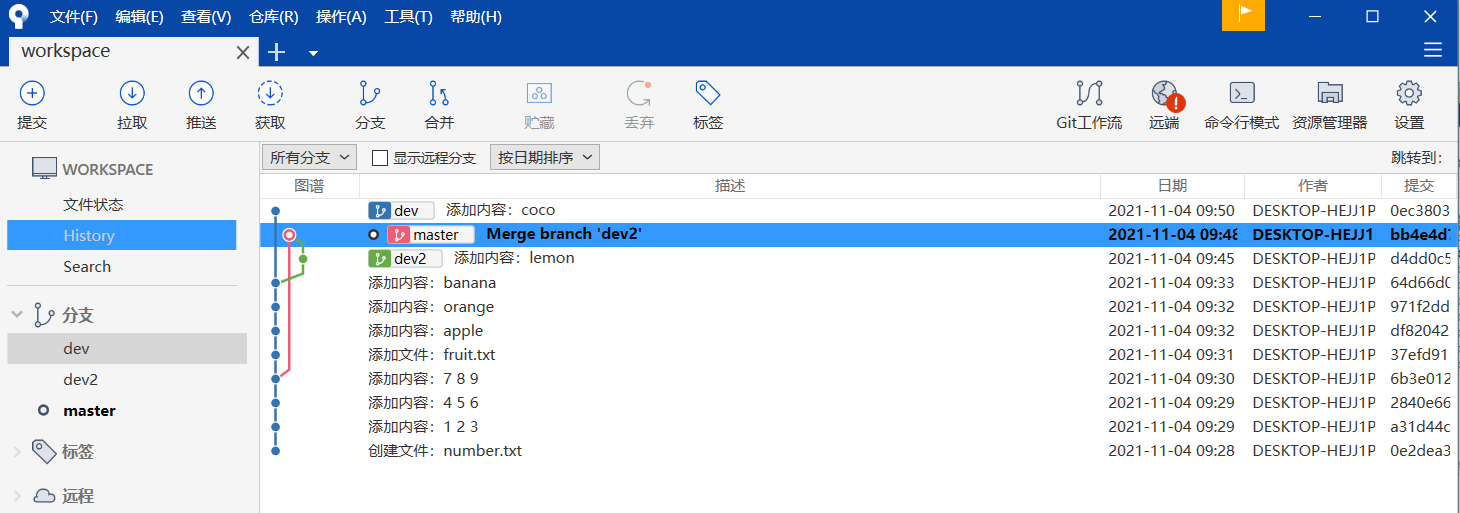This screenshot has width=1460, height=513.
Task: Click the 日期 column header
Action: pyautogui.click(x=1172, y=186)
